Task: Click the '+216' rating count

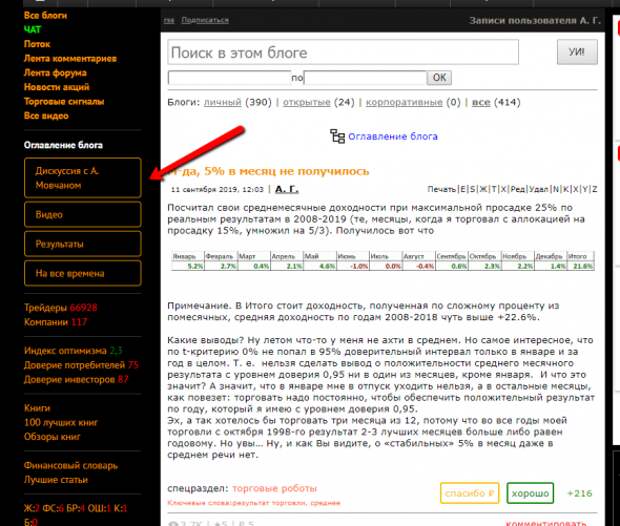Action: pyautogui.click(x=580, y=494)
